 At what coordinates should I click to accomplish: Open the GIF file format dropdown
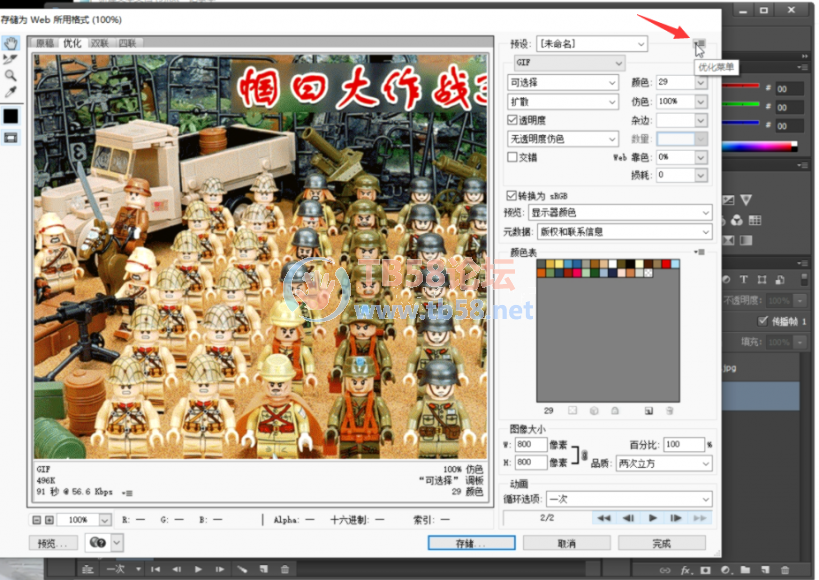(x=569, y=63)
